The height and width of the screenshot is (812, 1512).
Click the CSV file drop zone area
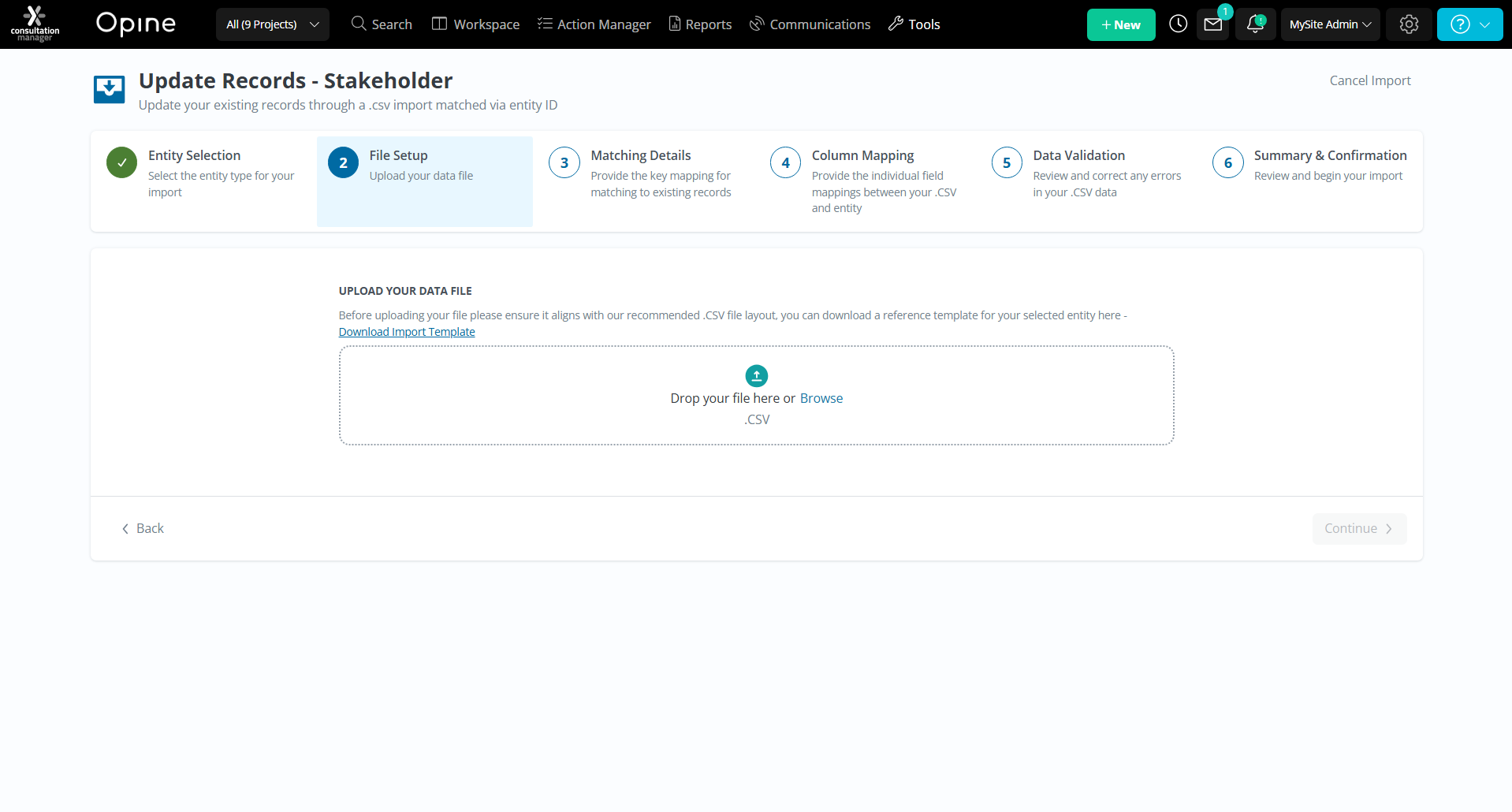757,395
